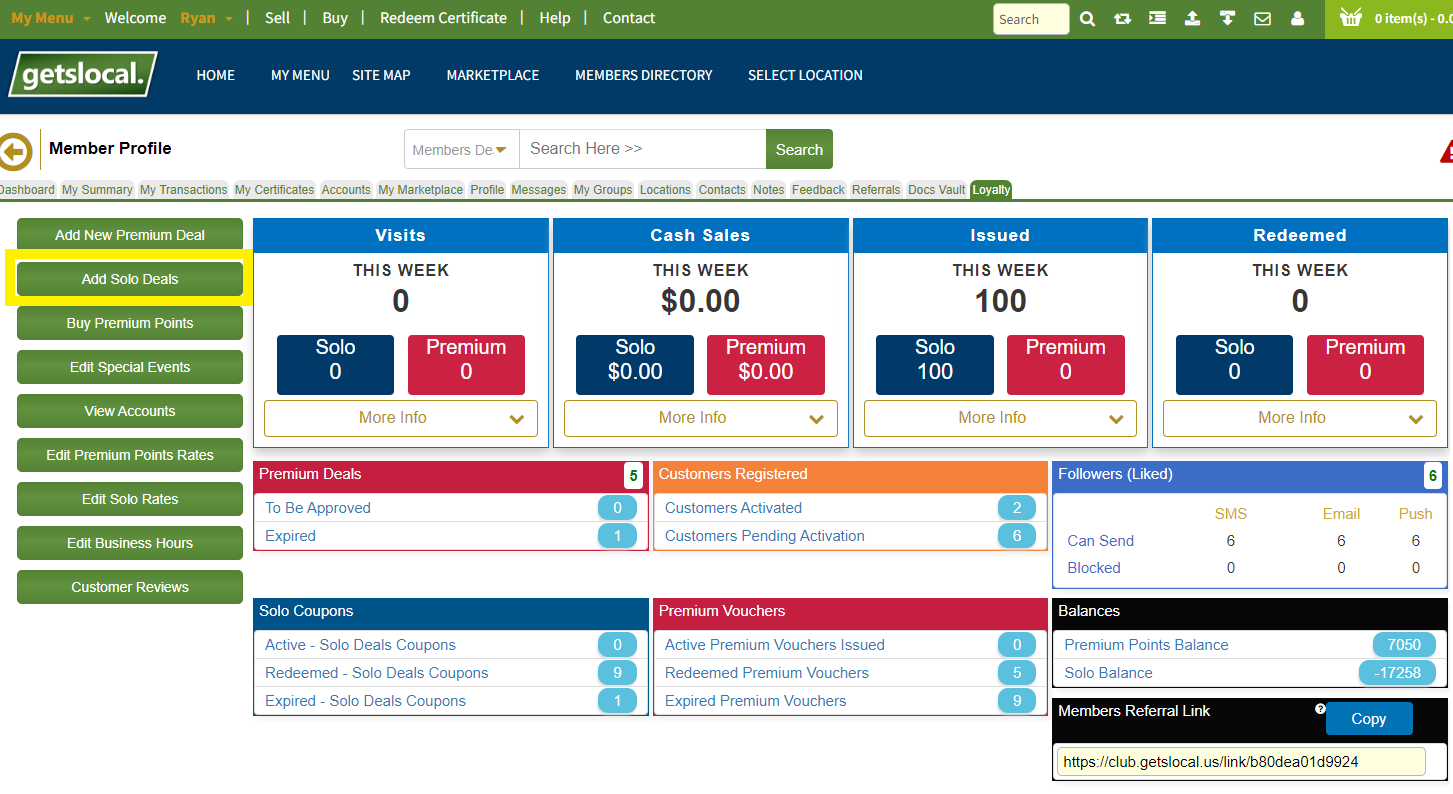1453x794 pixels.
Task: Click Copy next to Members Referral Link
Action: pyautogui.click(x=1369, y=719)
